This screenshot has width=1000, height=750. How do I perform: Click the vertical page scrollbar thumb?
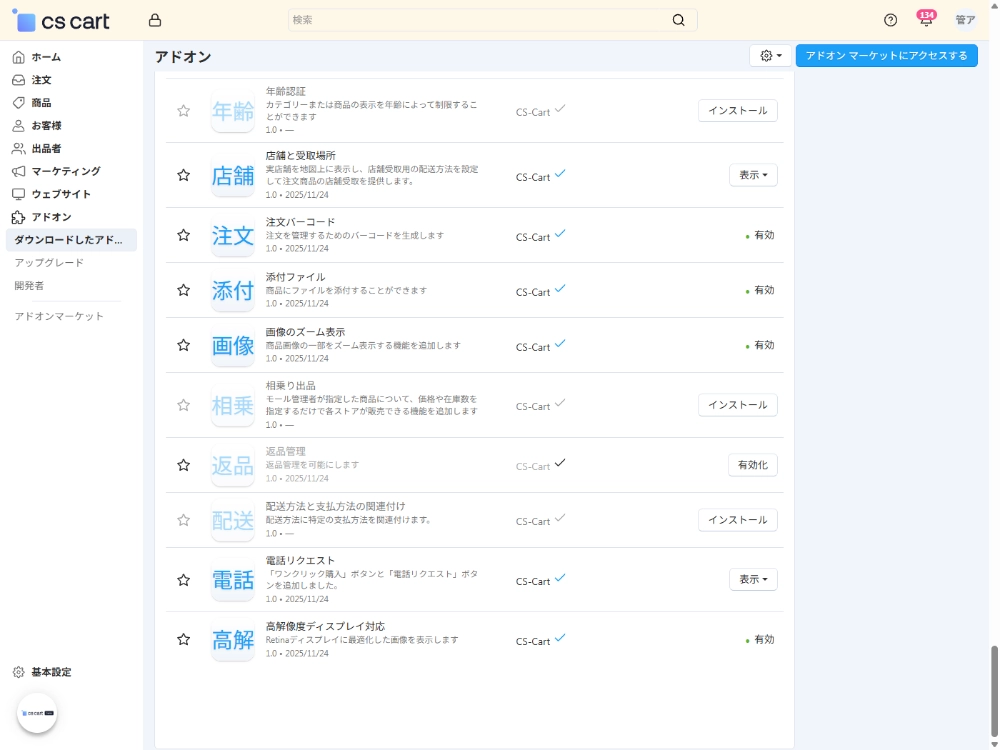tap(994, 692)
